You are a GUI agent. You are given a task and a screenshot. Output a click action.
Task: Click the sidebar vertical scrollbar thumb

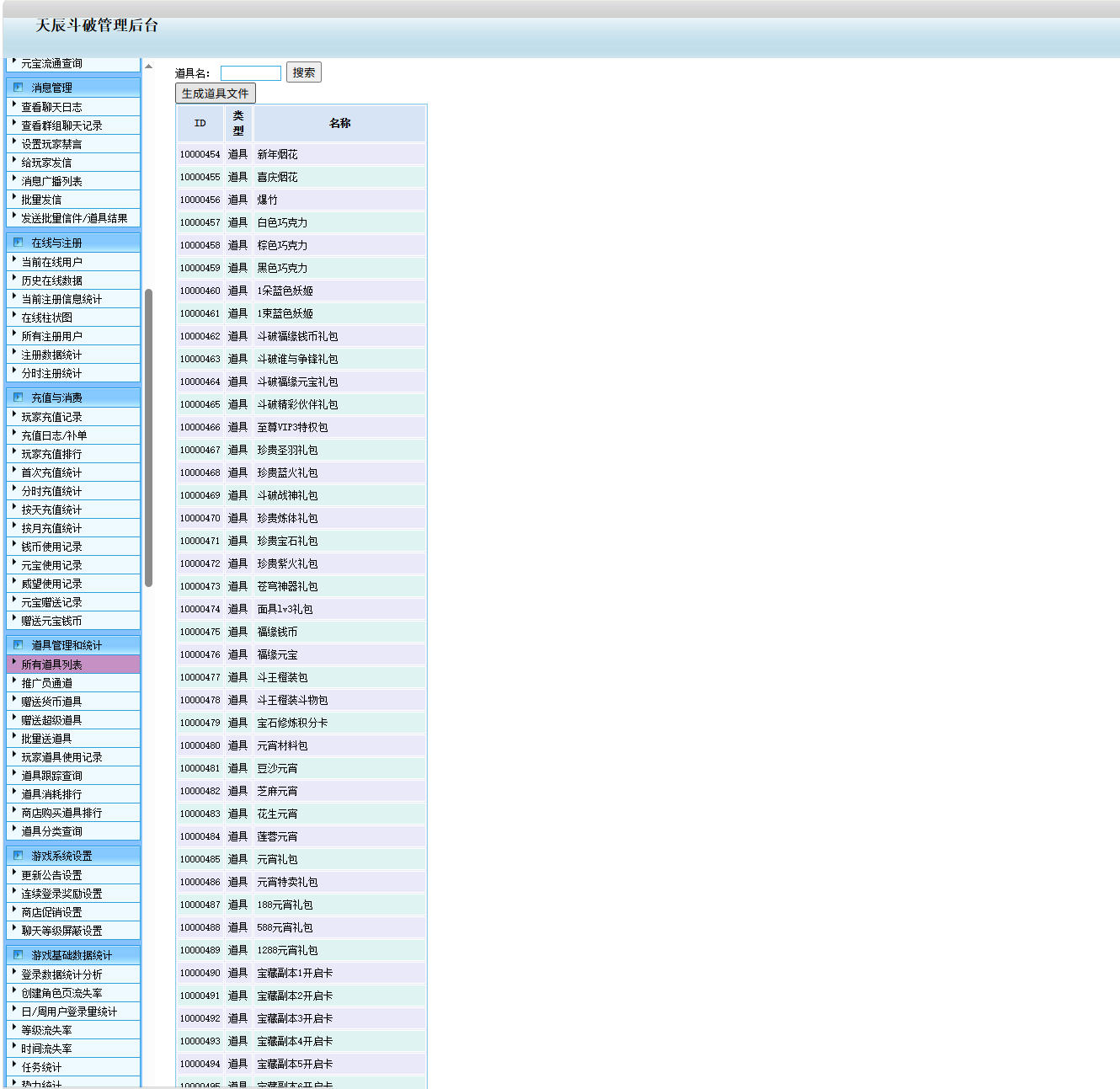149,438
